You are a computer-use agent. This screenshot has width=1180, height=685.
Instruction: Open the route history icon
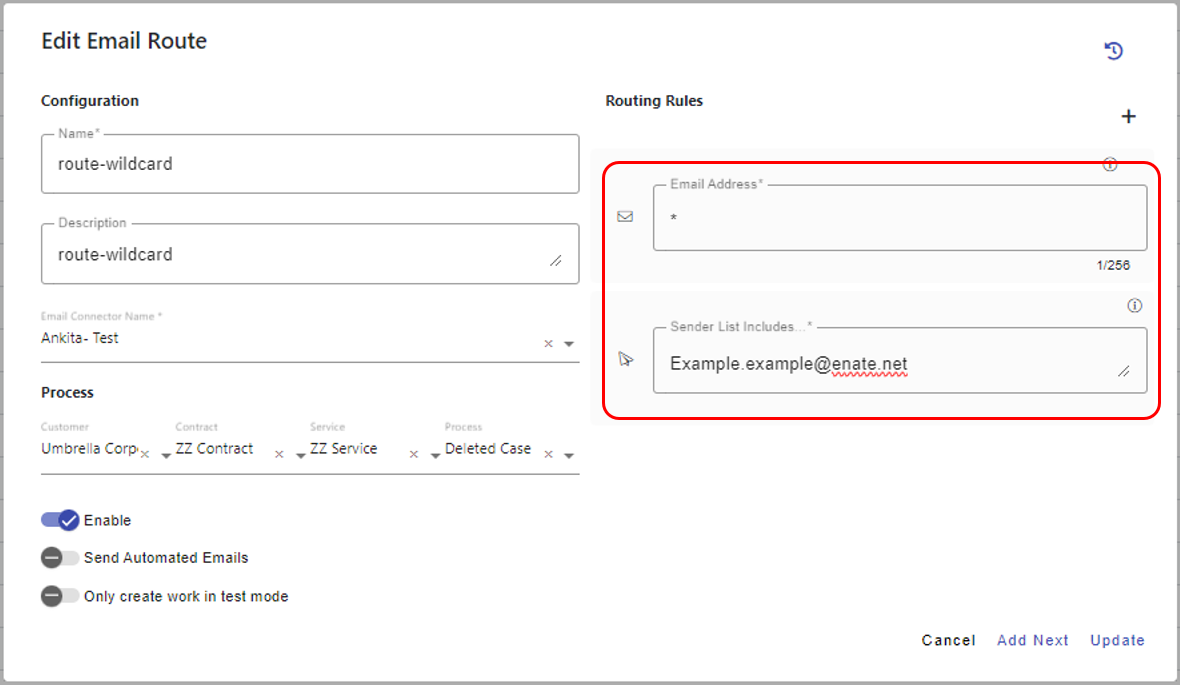tap(1113, 51)
